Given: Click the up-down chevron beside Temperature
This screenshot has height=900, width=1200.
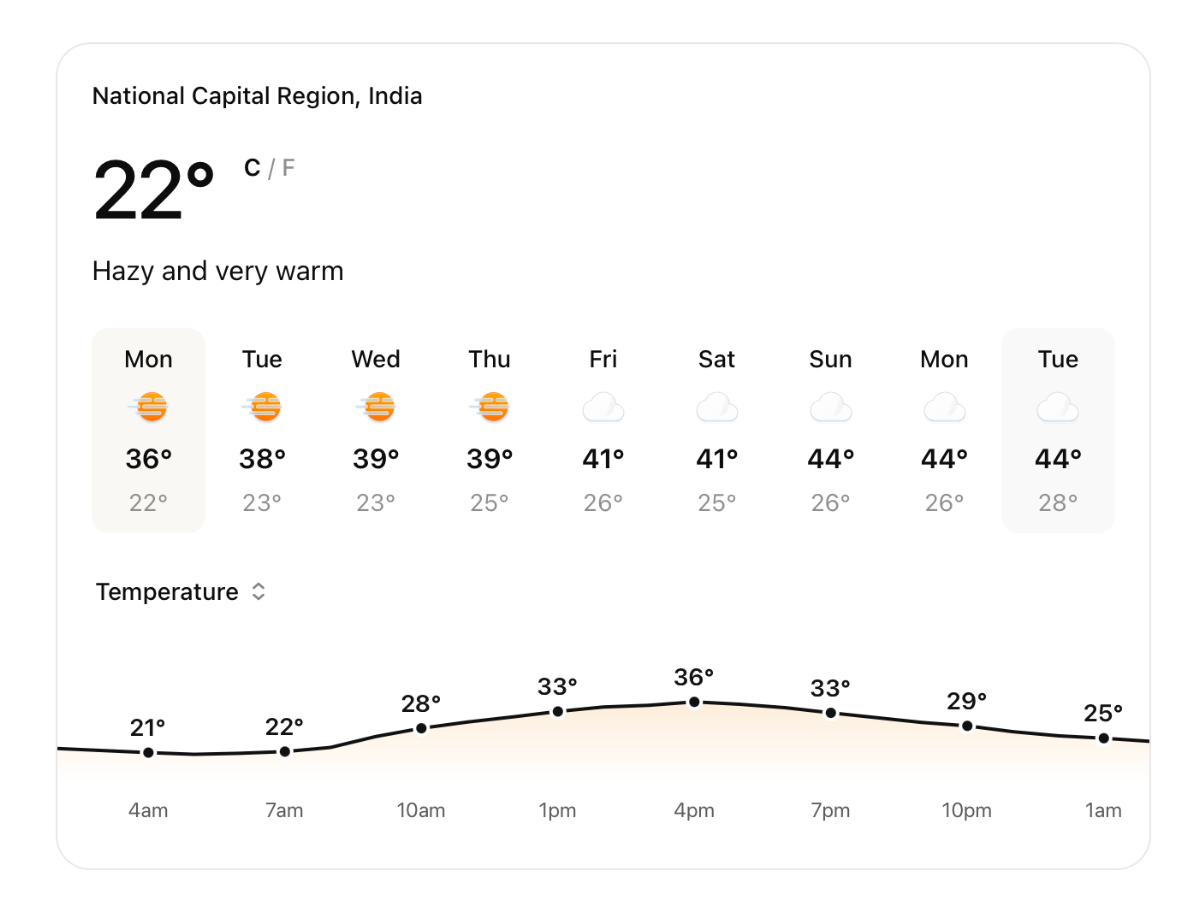Looking at the screenshot, I should 258,592.
